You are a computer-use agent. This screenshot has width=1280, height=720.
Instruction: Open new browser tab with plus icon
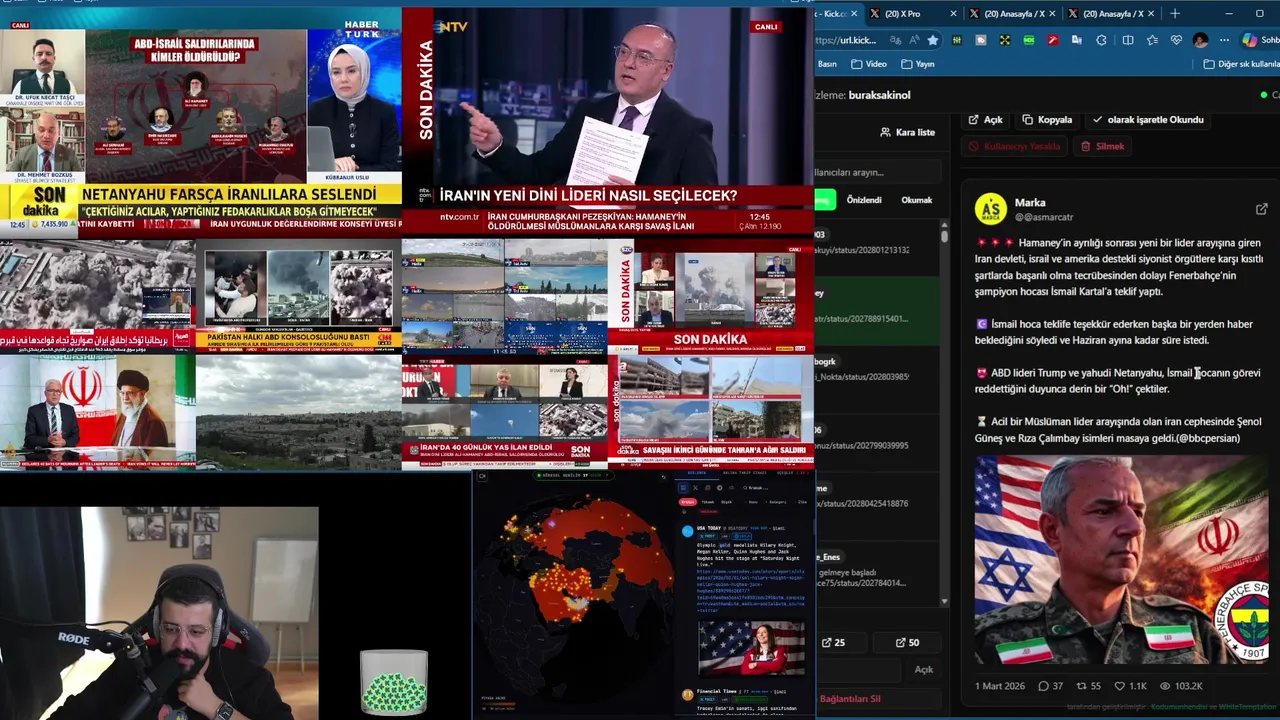[x=1175, y=14]
